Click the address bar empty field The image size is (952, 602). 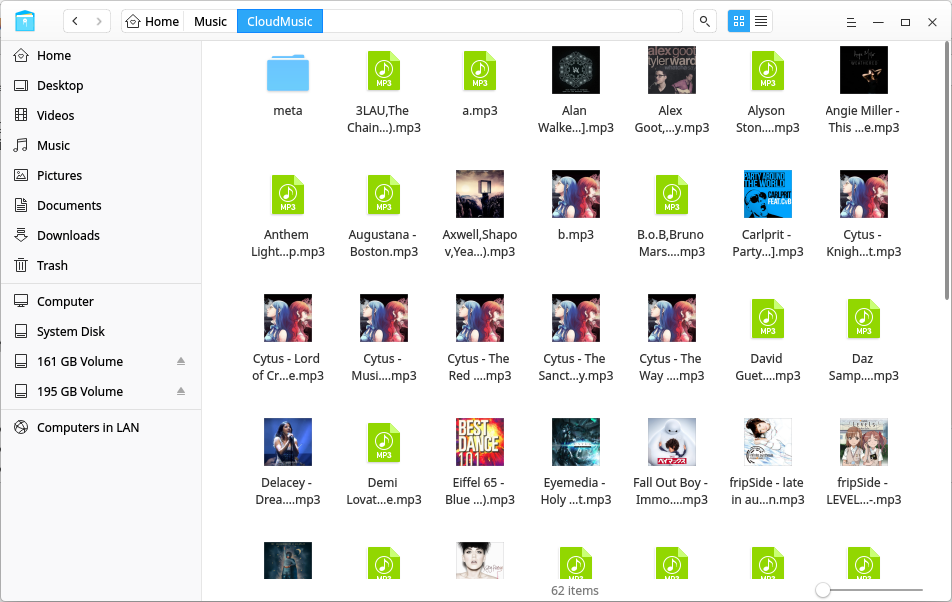[502, 21]
